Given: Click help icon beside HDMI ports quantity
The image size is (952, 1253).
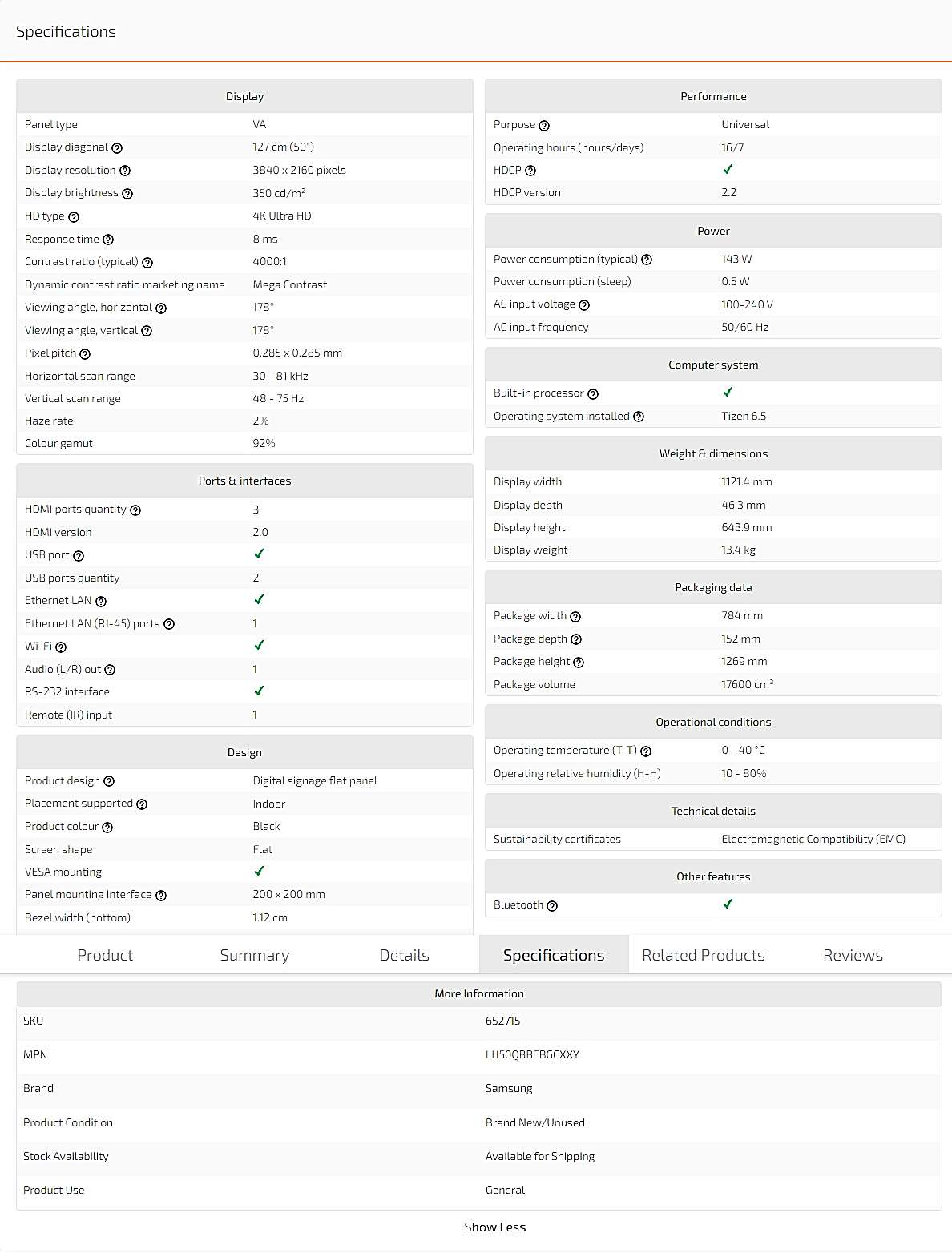Looking at the screenshot, I should (135, 510).
